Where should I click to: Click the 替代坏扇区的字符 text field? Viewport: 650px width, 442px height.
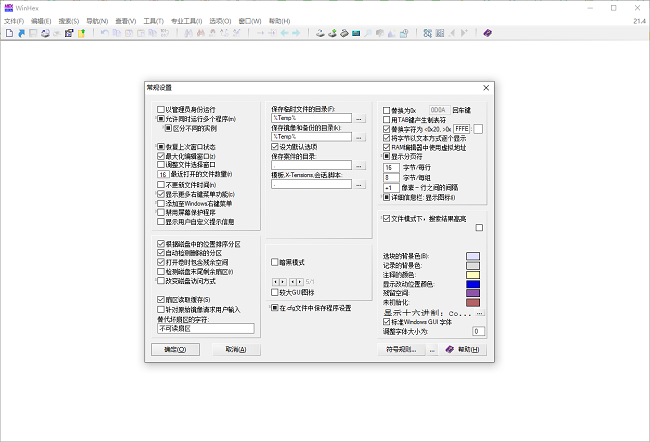[206, 328]
